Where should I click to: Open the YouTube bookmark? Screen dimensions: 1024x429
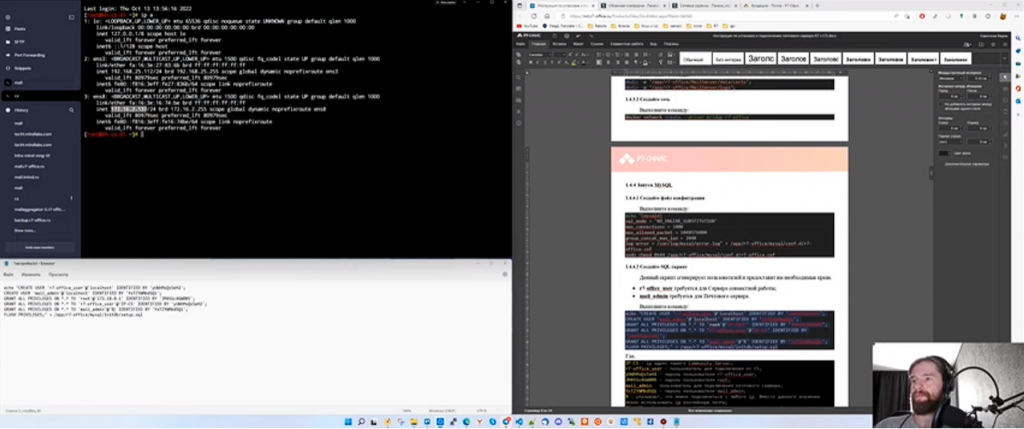pos(528,25)
